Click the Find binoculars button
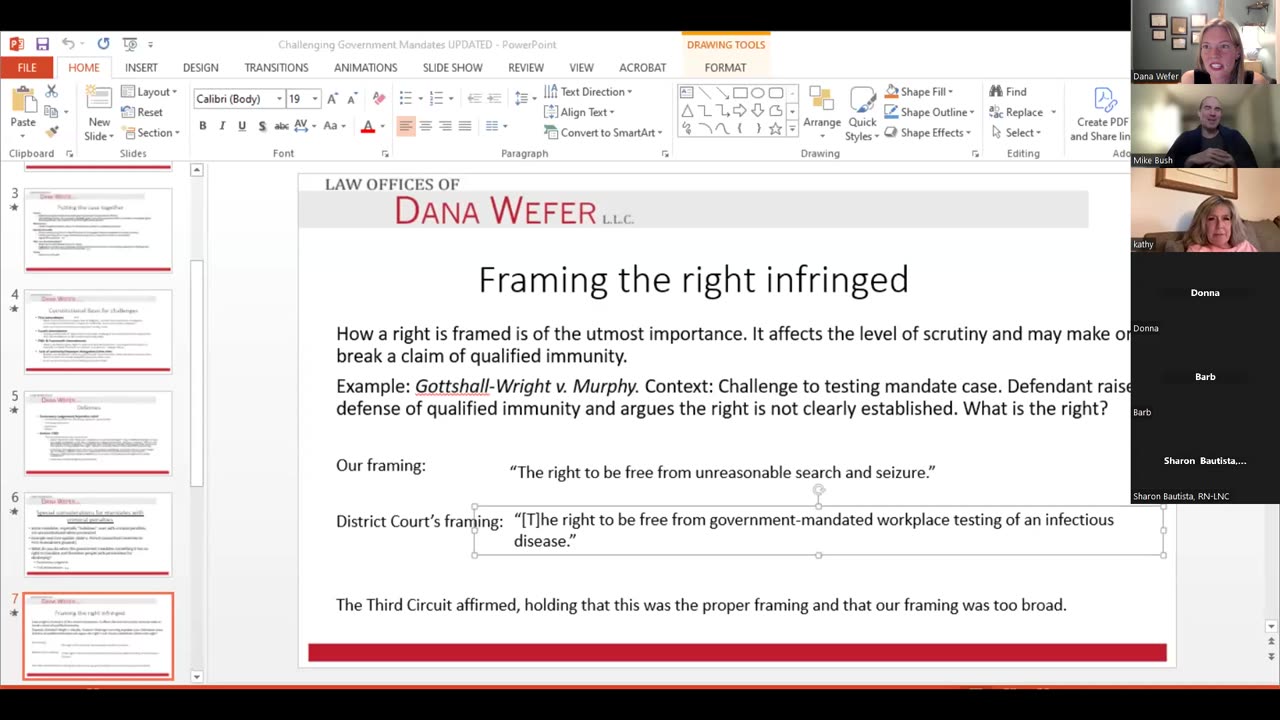This screenshot has width=1280, height=720. click(x=1008, y=91)
